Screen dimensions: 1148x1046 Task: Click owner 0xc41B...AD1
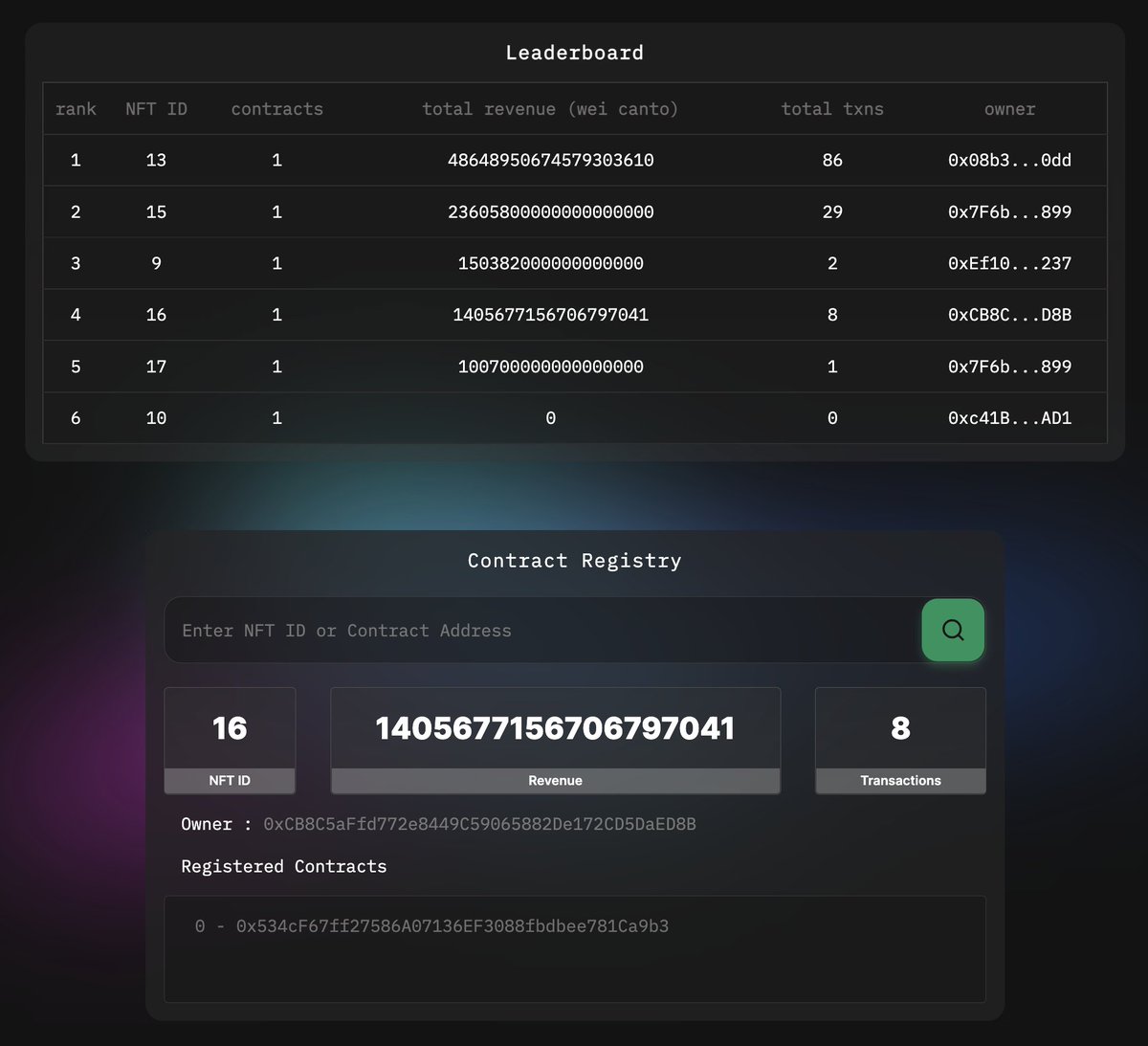tap(1009, 418)
